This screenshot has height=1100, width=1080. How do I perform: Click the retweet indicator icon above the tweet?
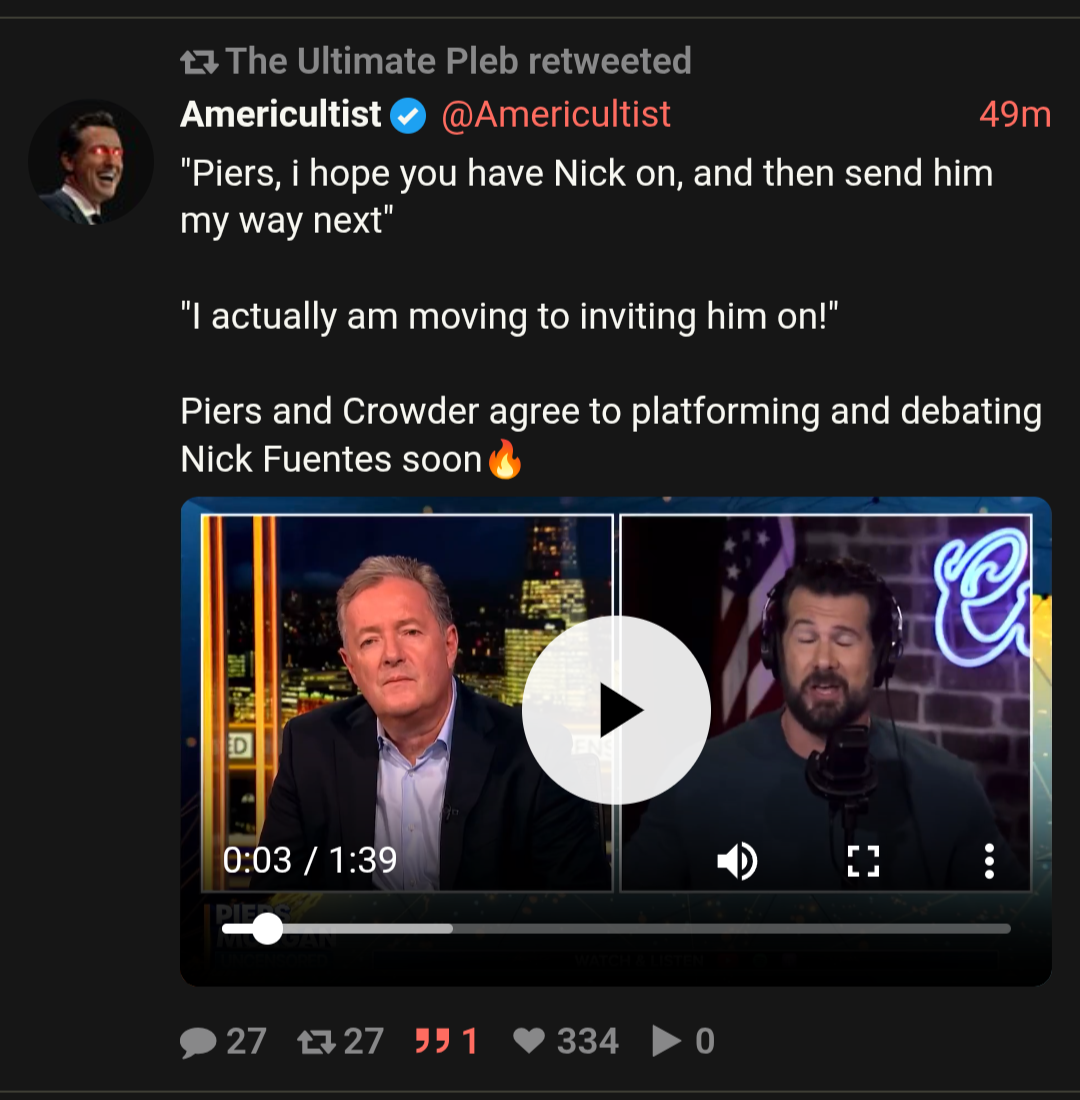pyautogui.click(x=199, y=63)
